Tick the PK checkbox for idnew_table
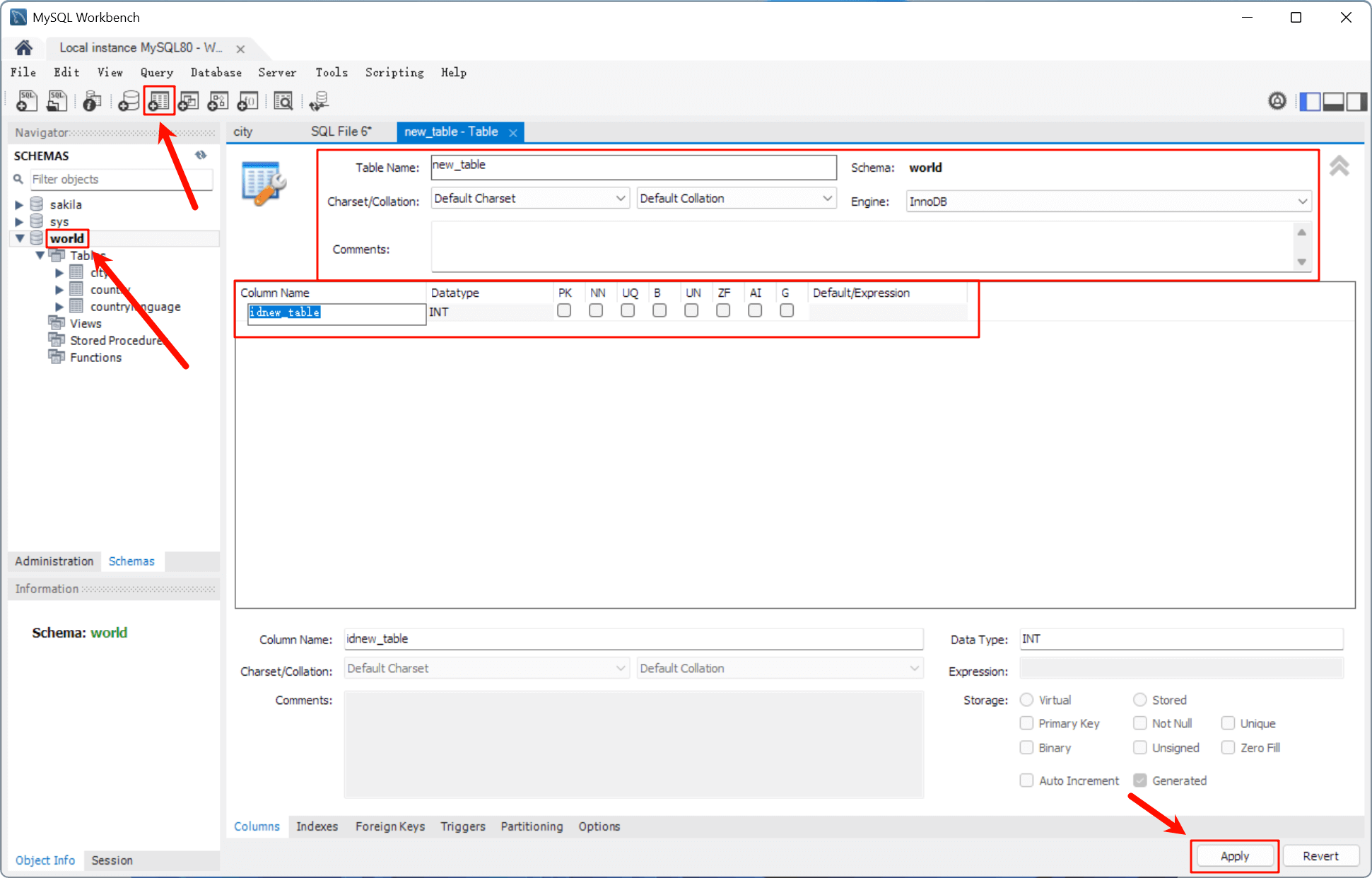 pos(564,310)
